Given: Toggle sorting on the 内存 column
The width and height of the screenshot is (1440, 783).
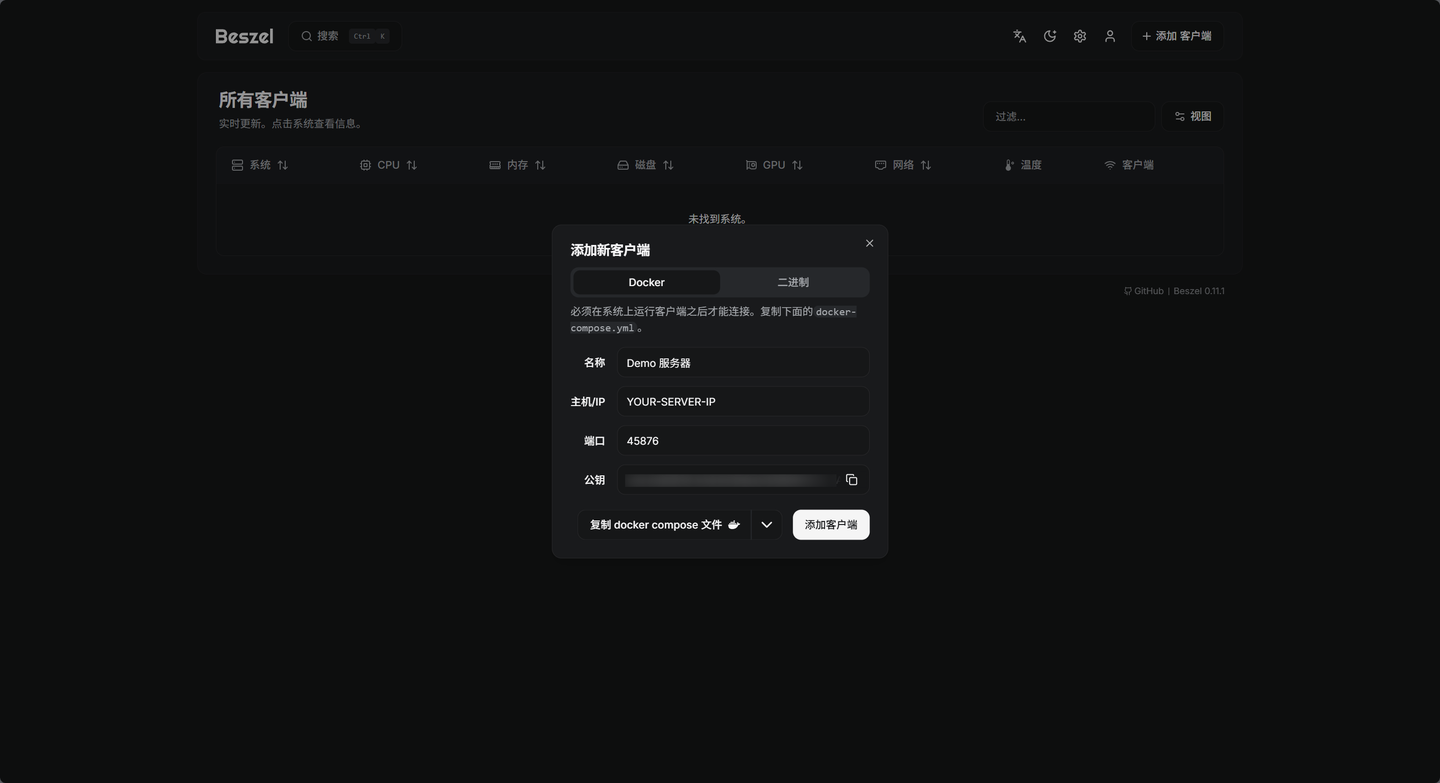Looking at the screenshot, I should pos(540,165).
